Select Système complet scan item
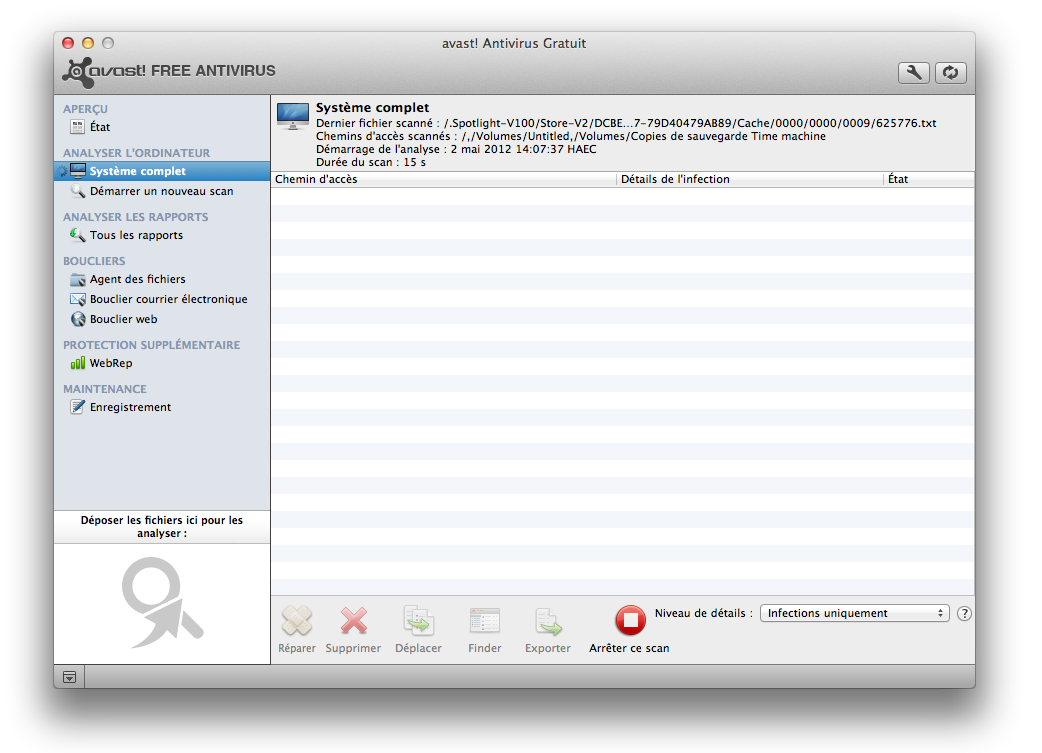The height and width of the screenshot is (753, 1042). click(137, 171)
